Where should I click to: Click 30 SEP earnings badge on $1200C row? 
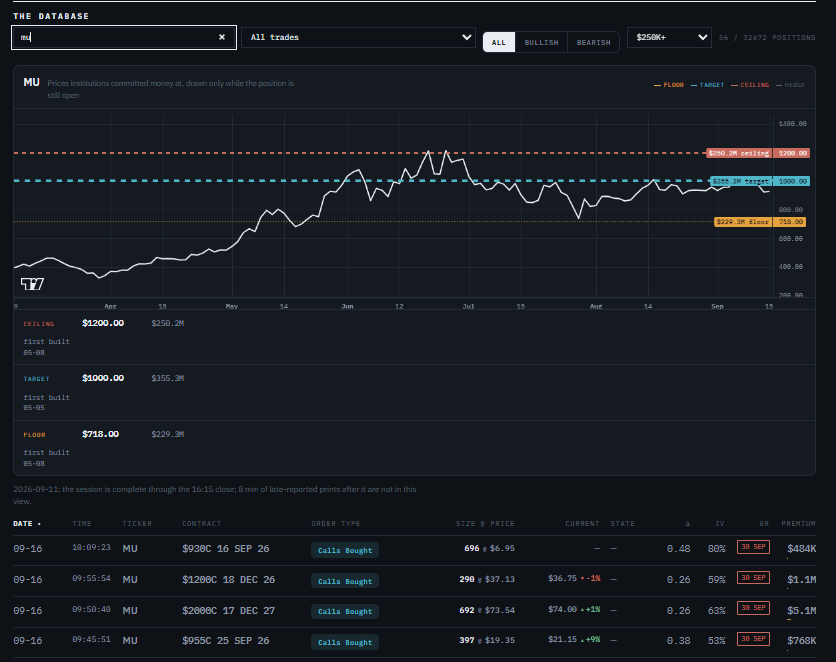tap(753, 578)
